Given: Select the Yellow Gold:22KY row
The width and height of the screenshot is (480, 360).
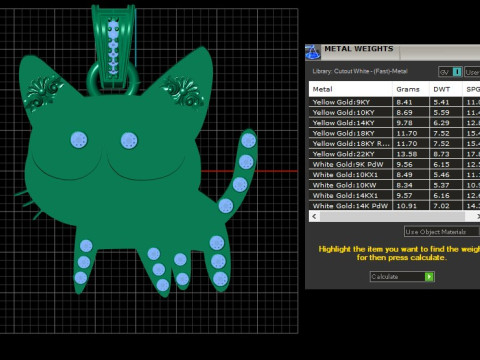Looking at the screenshot, I should pos(394,154).
